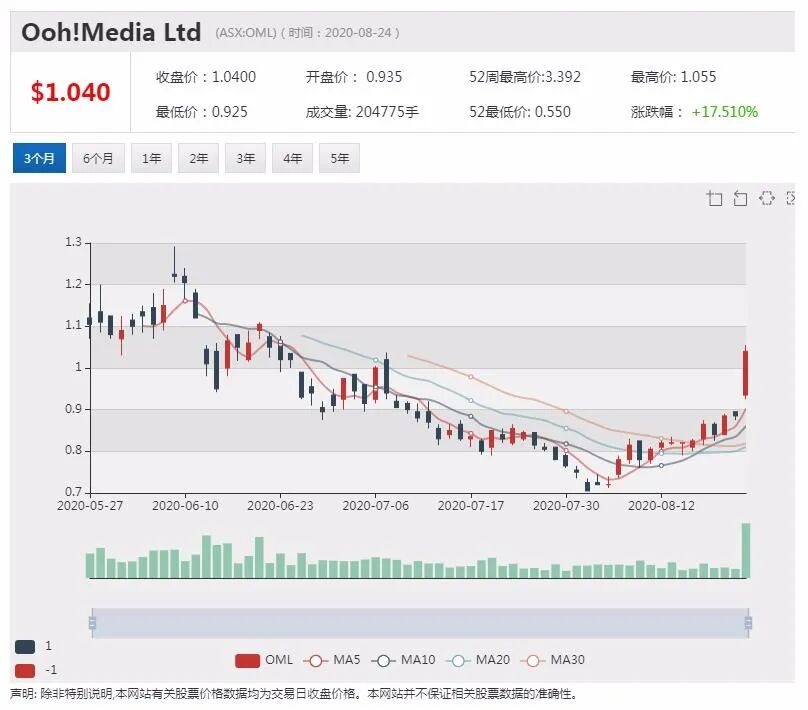Click the right handle of the zoom slider
This screenshot has height=710, width=808.
coord(748,623)
